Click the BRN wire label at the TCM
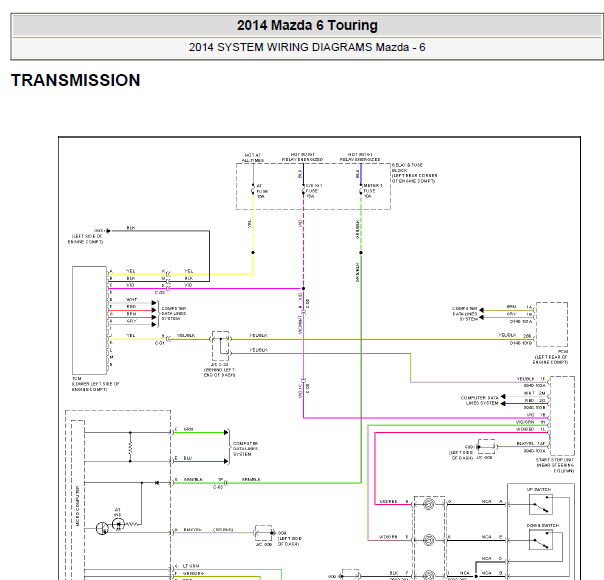 131,314
